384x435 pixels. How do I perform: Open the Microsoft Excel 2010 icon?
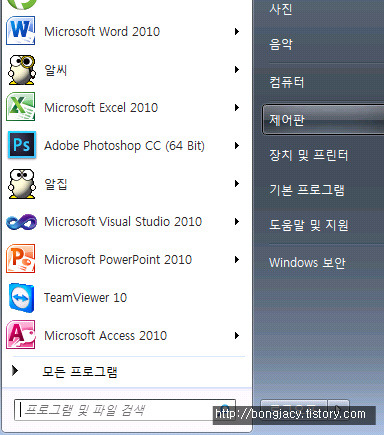[21, 107]
